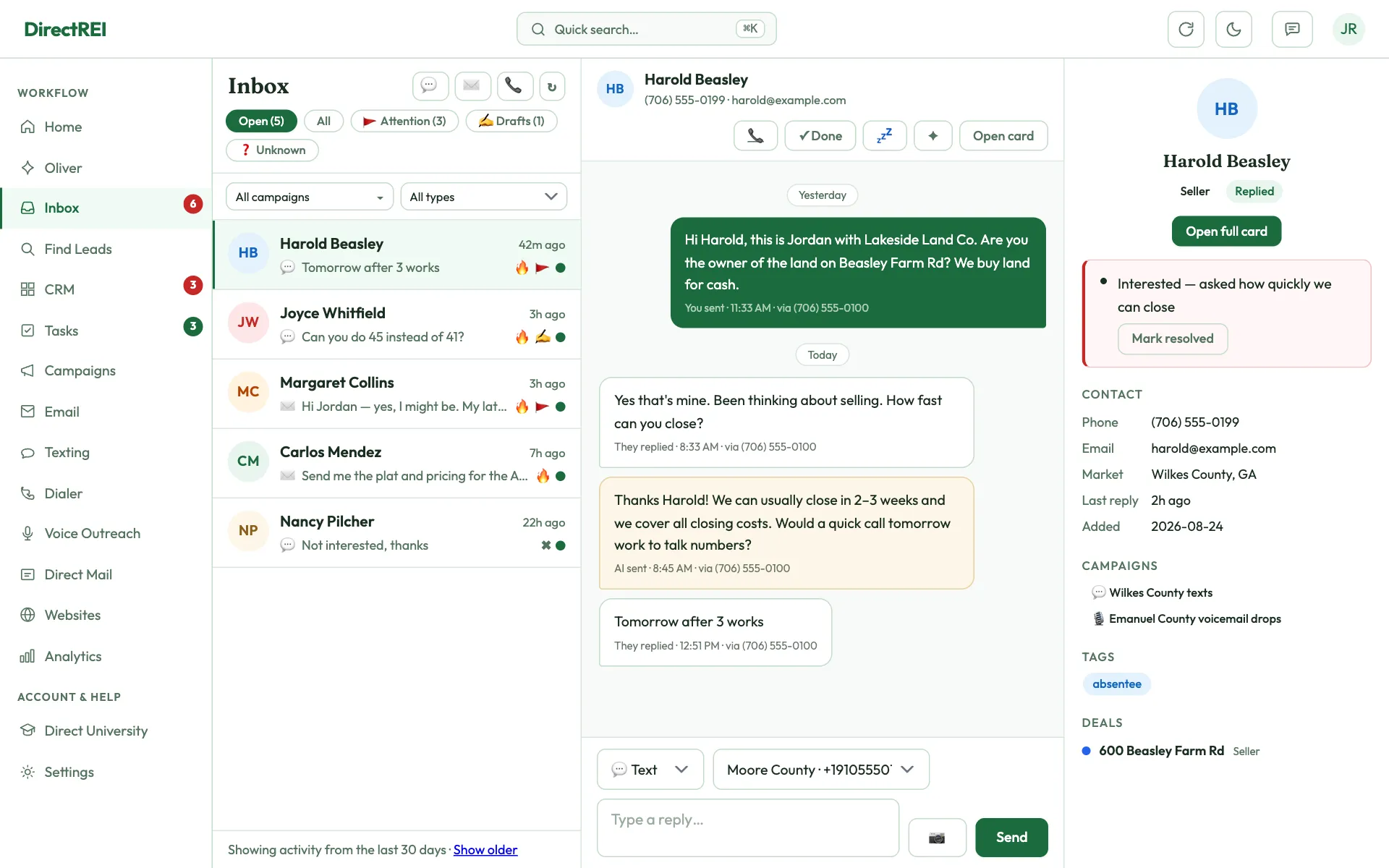Open the CRM section
Screen dimensions: 1389x868
pyautogui.click(x=106, y=289)
